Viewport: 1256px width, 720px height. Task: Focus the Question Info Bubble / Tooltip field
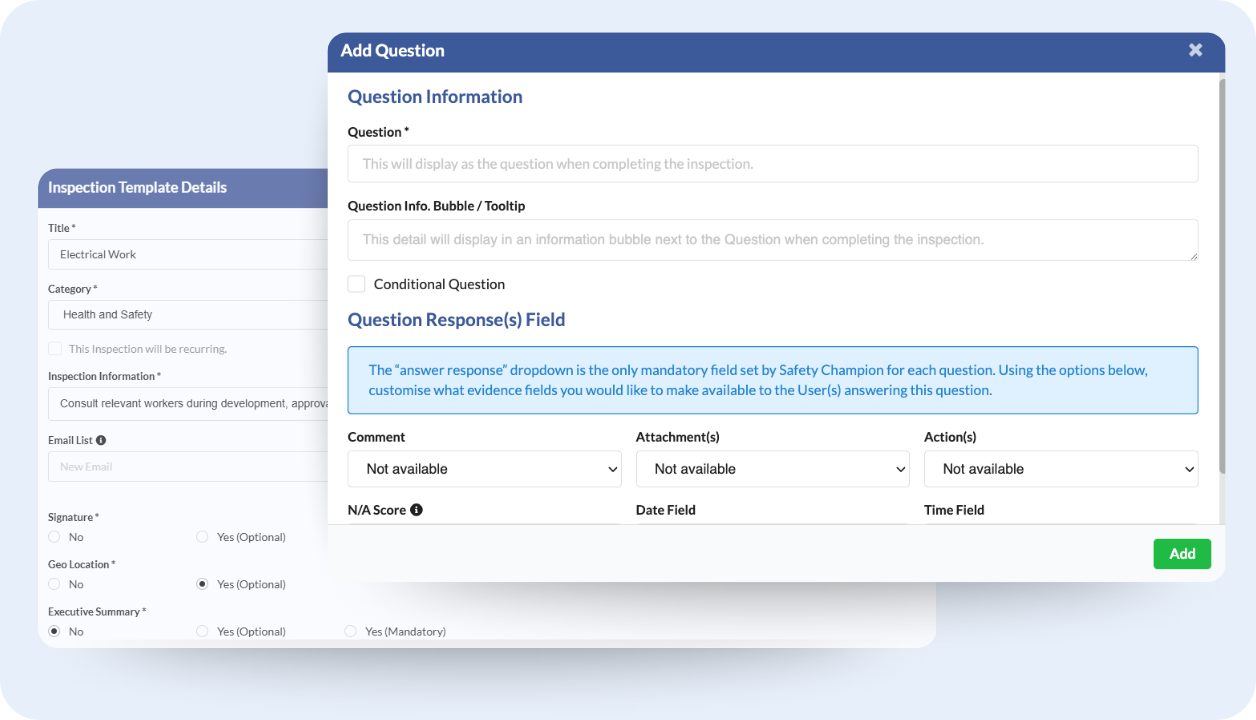pyautogui.click(x=772, y=240)
